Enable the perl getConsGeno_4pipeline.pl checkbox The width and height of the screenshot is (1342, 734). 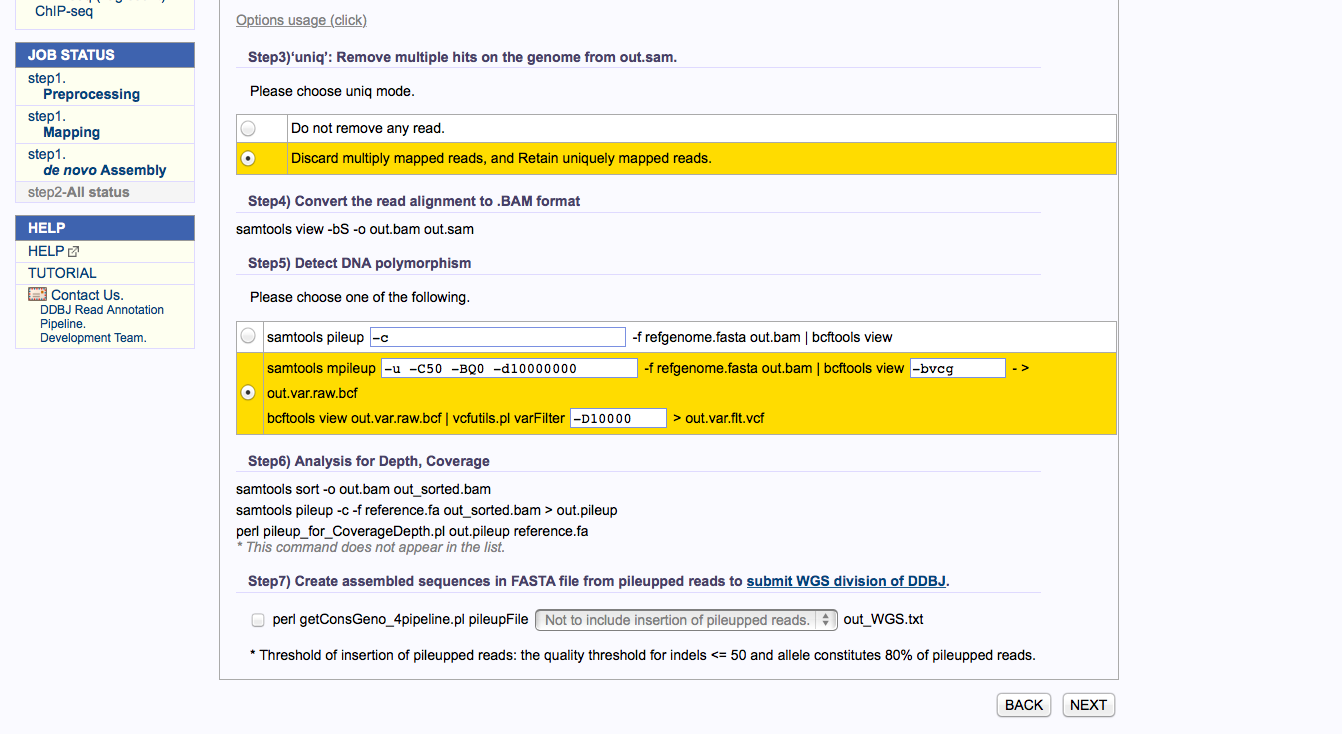coord(258,620)
